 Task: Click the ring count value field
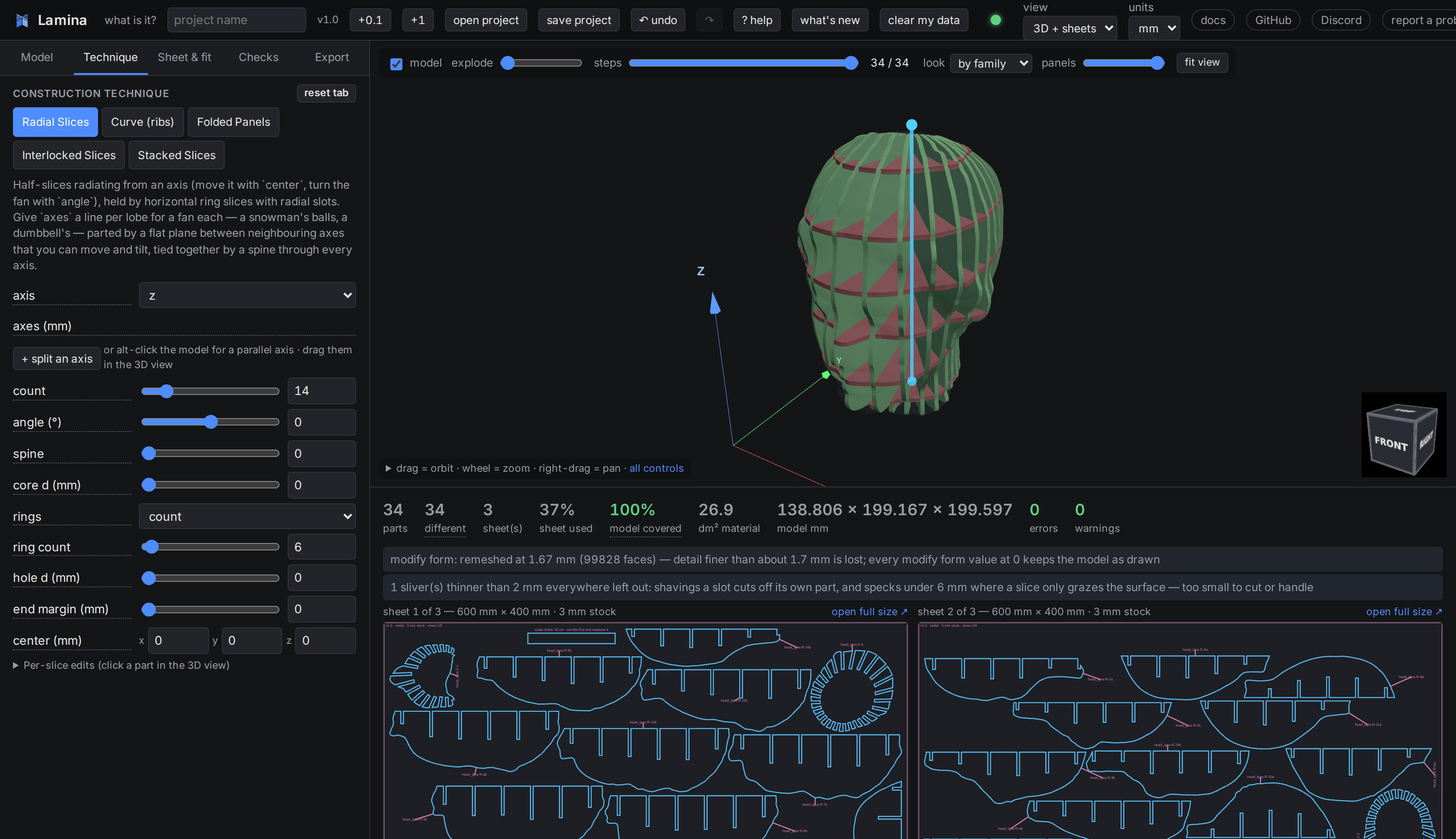click(322, 547)
